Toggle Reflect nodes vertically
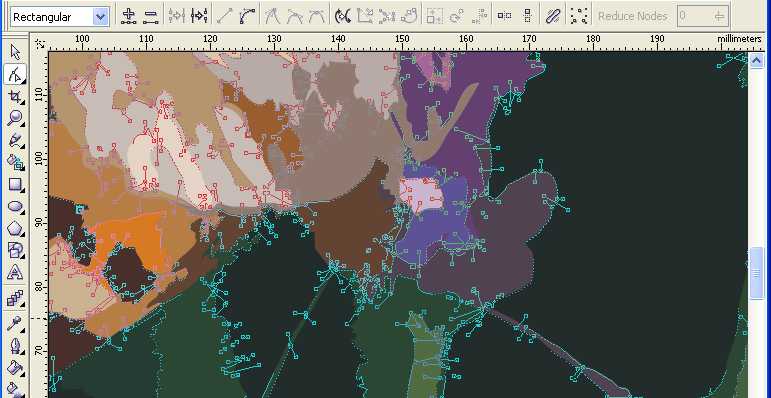 [x=527, y=16]
